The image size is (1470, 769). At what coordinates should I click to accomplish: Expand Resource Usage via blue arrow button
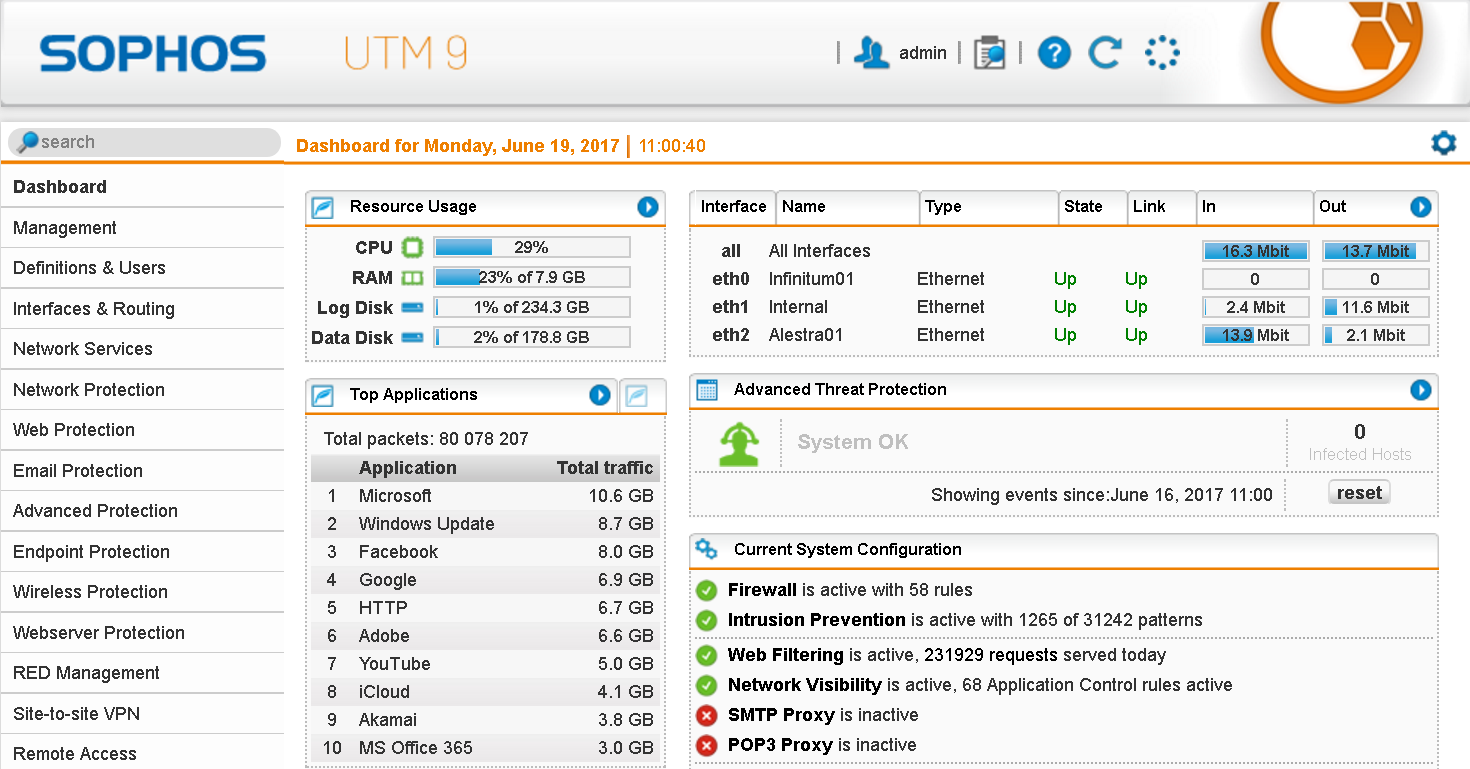pyautogui.click(x=648, y=207)
